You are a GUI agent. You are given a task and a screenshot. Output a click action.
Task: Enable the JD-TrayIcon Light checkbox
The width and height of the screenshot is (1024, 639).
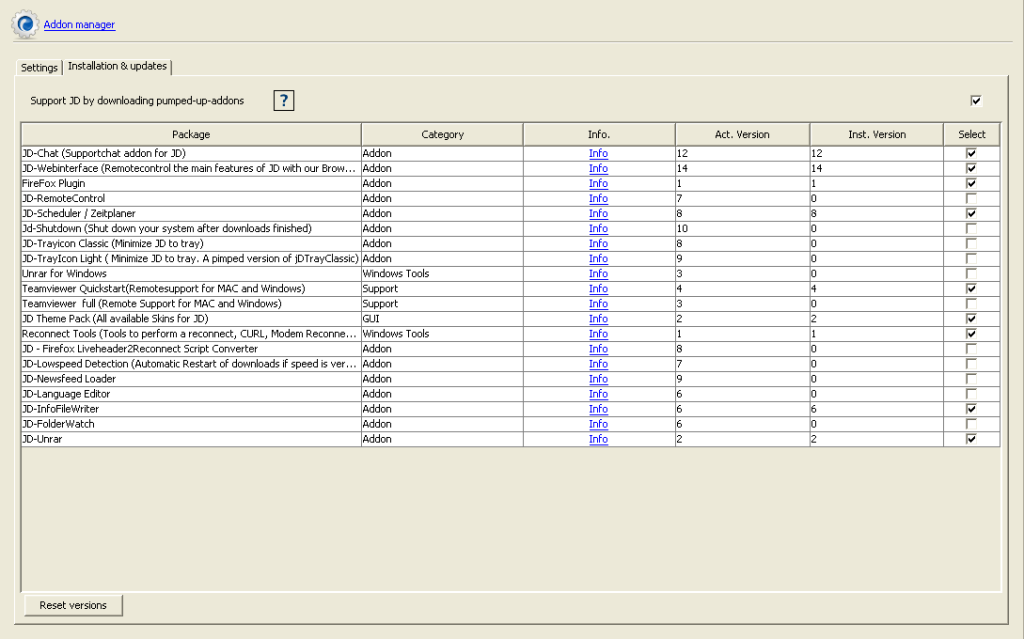(x=971, y=259)
